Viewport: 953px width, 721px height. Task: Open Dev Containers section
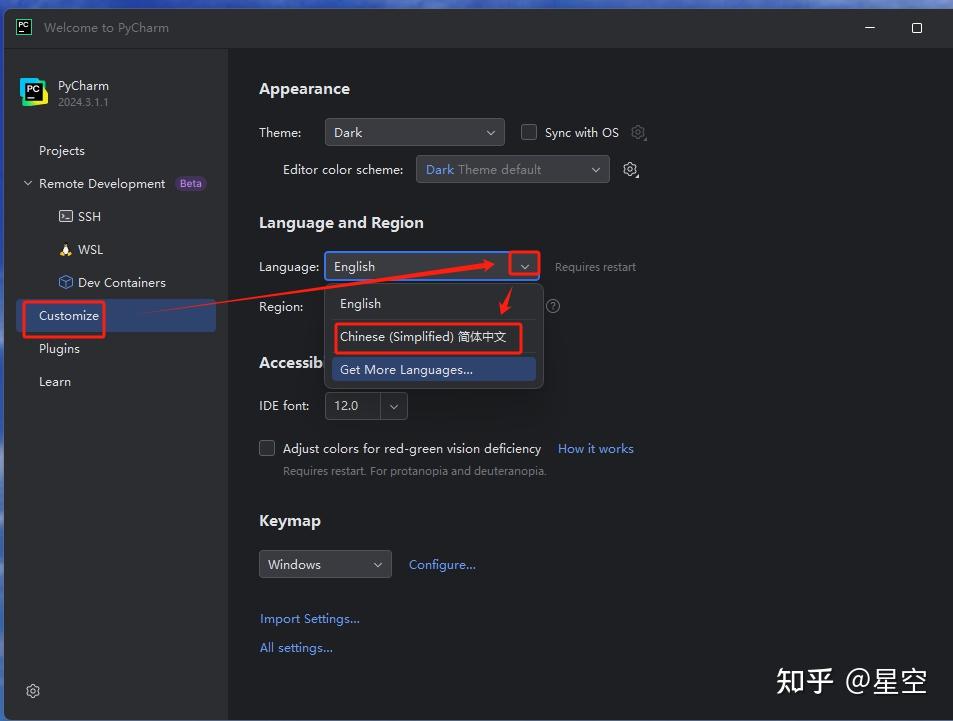pos(112,282)
